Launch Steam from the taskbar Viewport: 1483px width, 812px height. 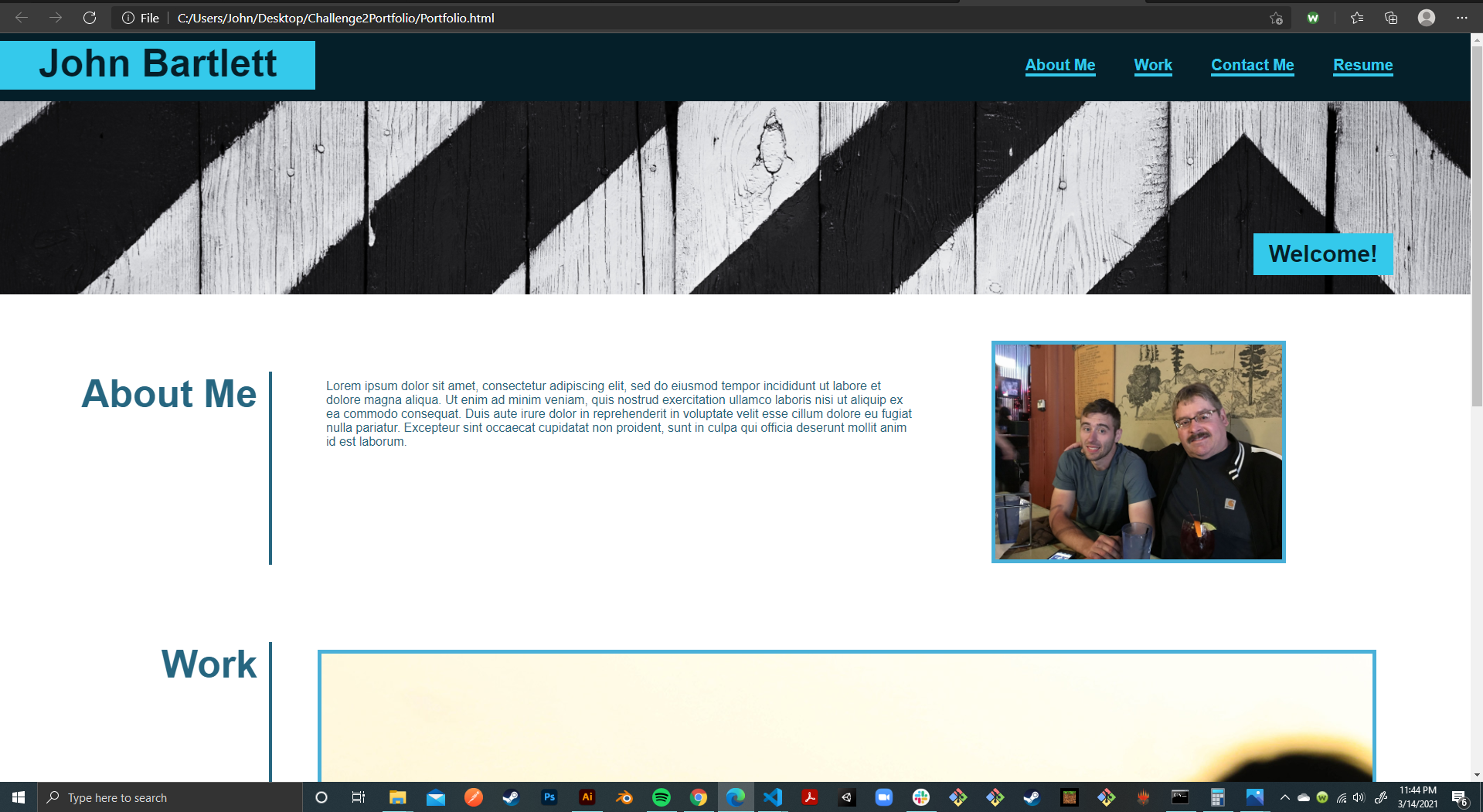(x=511, y=797)
